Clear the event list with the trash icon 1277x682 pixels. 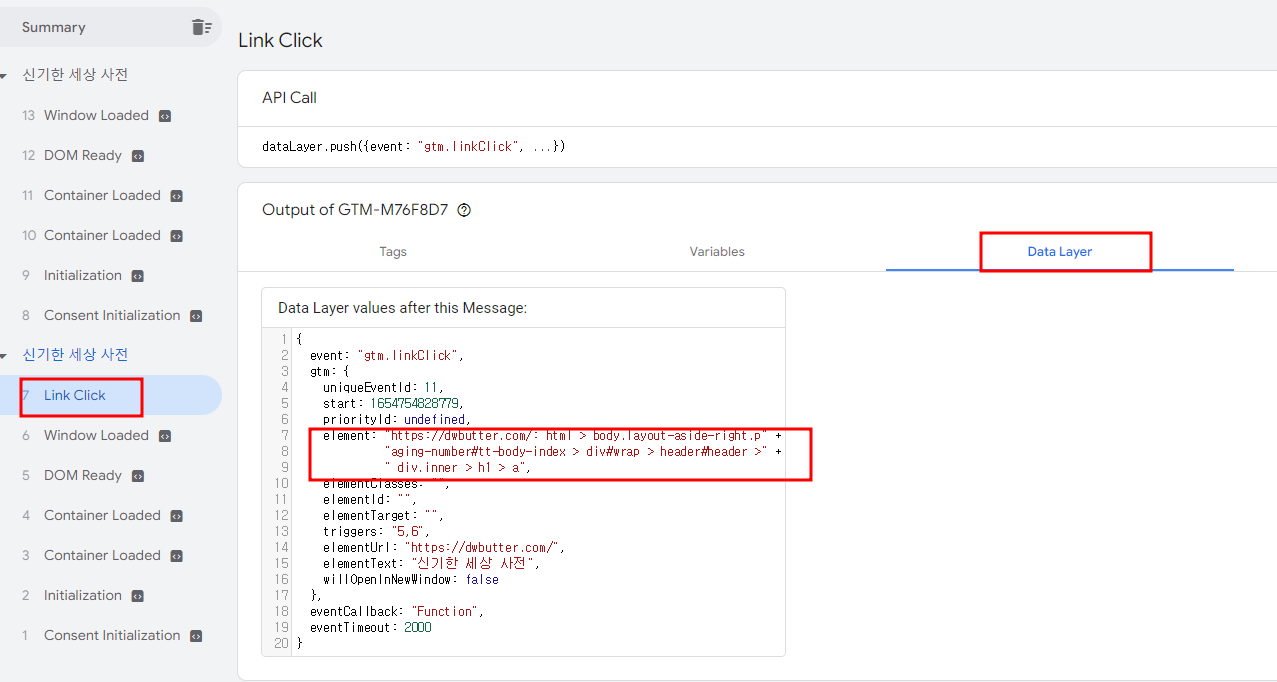202,27
